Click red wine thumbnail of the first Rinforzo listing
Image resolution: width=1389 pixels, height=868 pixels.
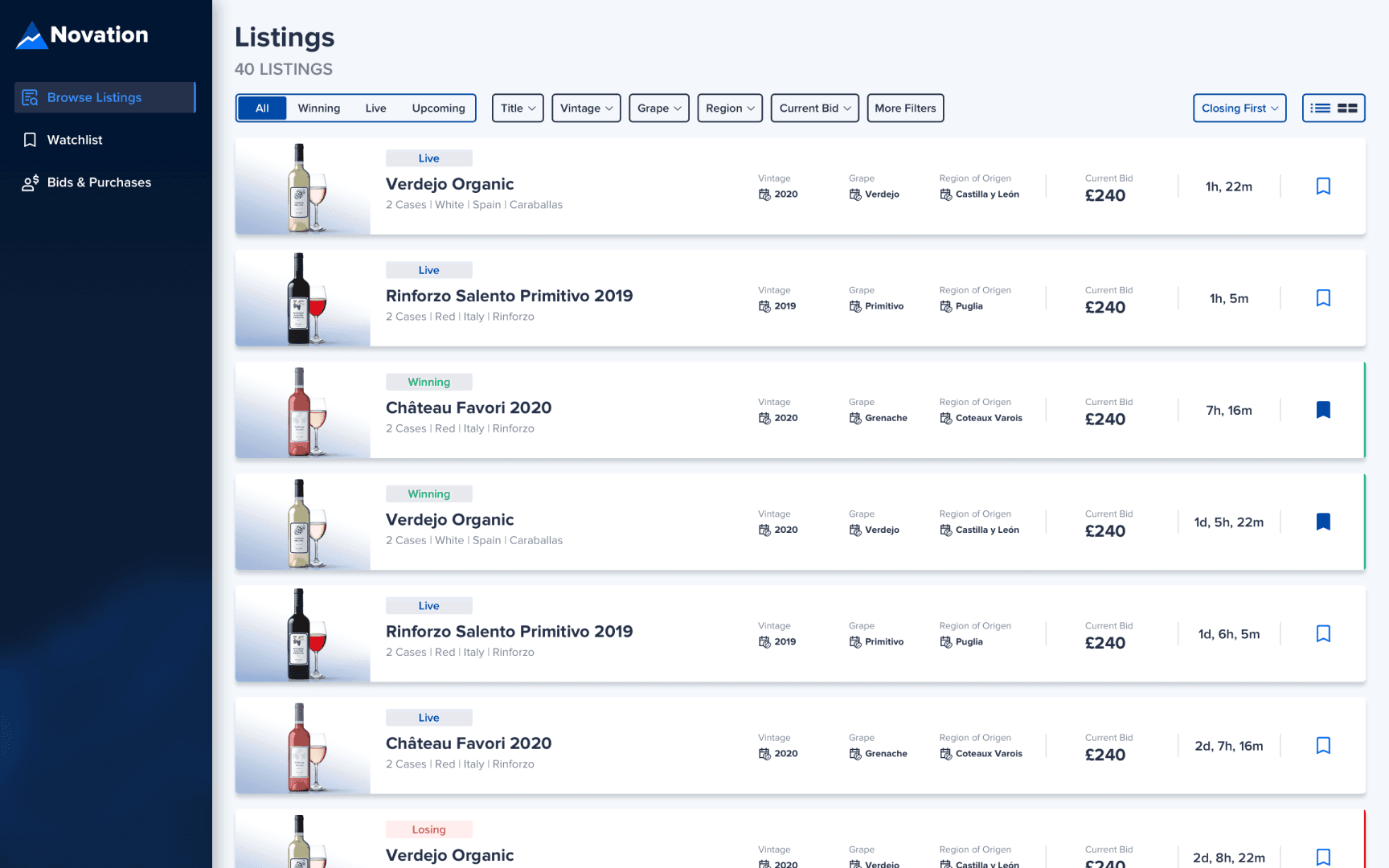click(303, 298)
